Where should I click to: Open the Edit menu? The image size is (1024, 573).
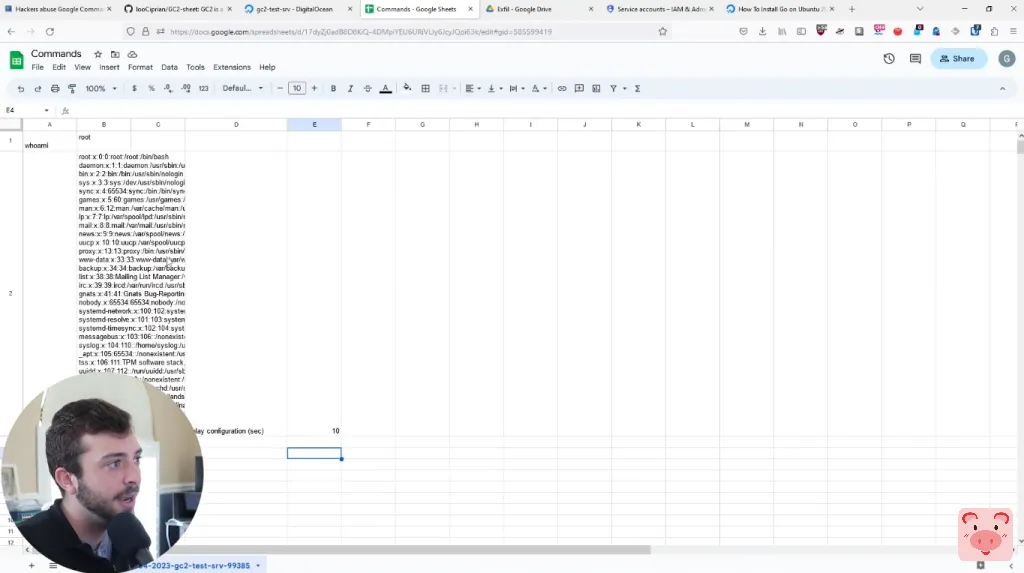(x=59, y=67)
